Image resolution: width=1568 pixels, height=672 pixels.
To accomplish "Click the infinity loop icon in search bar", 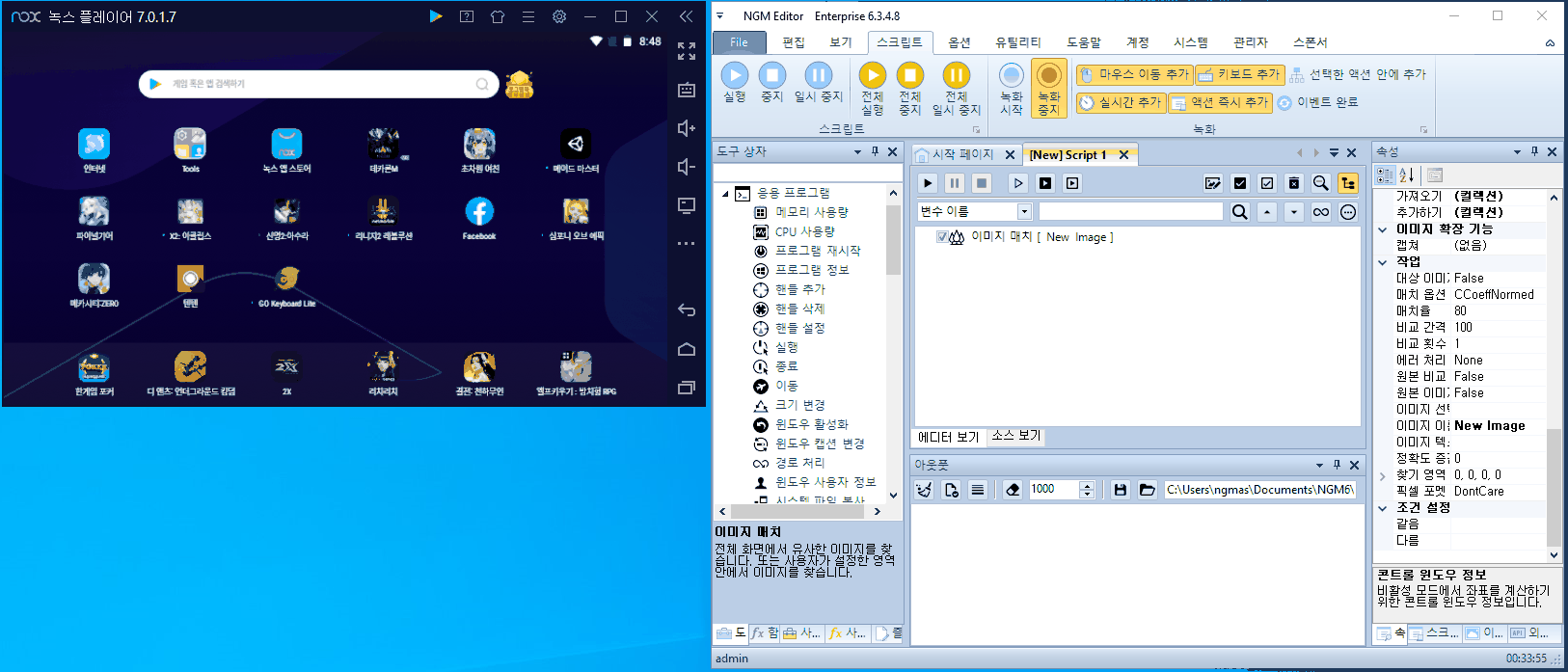I will 1321,212.
